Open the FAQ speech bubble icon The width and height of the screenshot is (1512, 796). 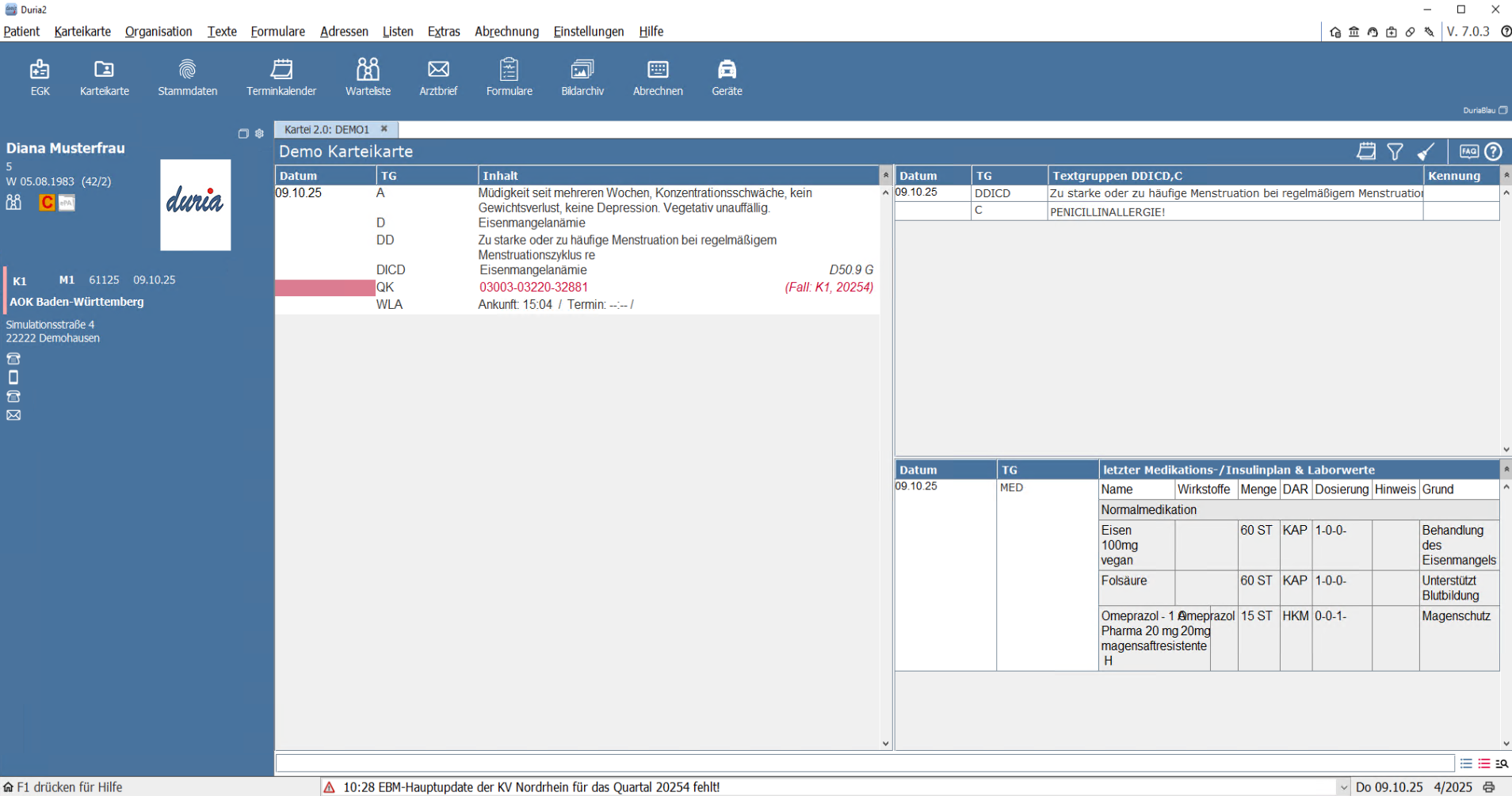1468,151
